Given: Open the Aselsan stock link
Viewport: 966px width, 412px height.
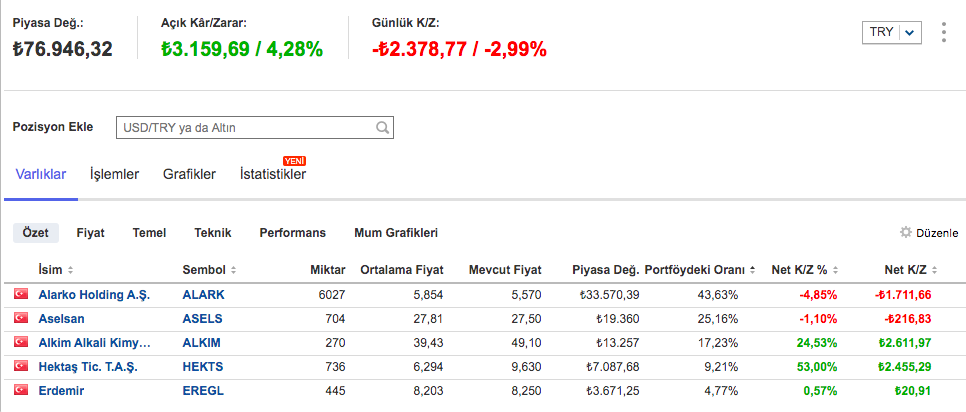Looking at the screenshot, I should [x=61, y=319].
